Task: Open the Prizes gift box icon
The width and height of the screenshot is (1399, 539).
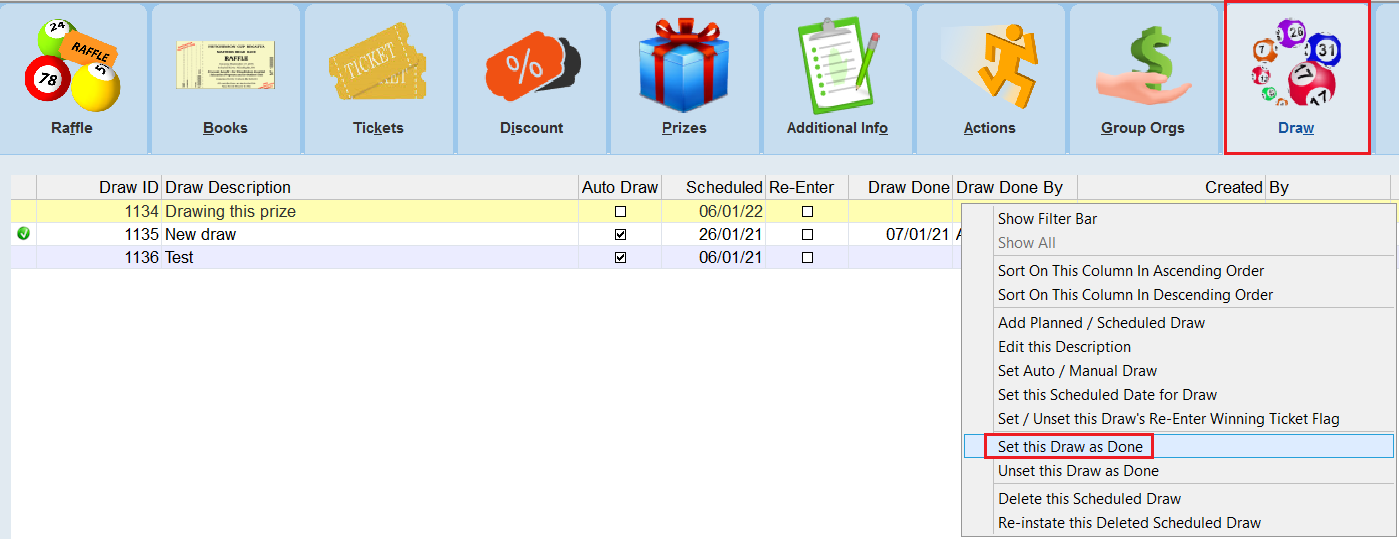Action: 685,63
